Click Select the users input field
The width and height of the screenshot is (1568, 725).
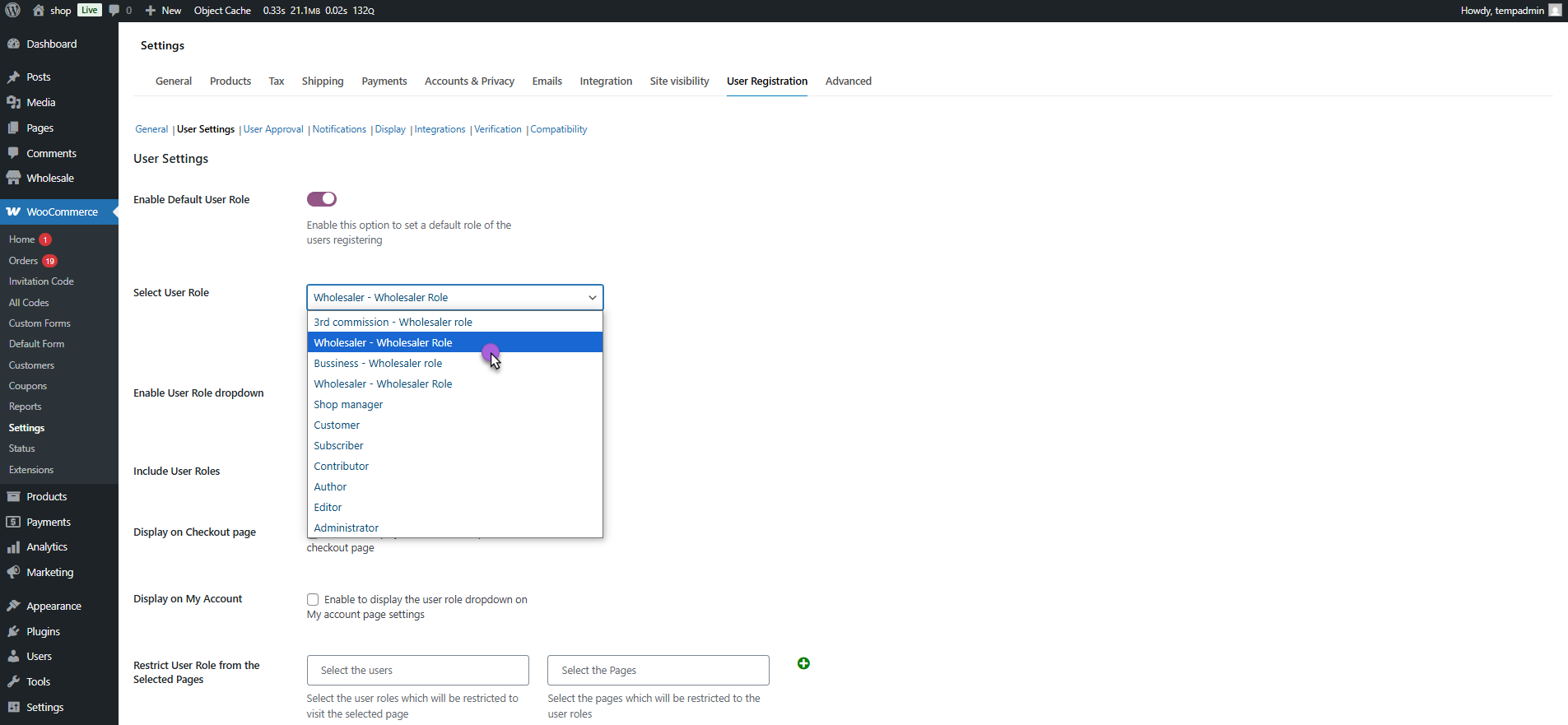(x=418, y=671)
